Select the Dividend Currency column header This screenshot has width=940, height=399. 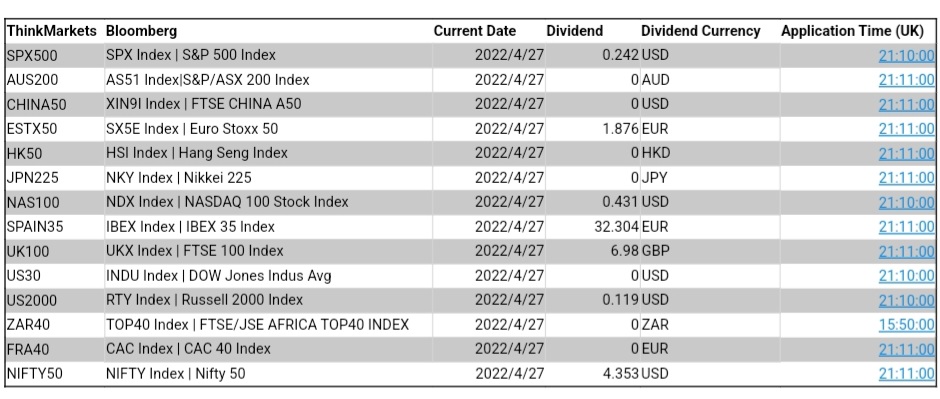701,31
